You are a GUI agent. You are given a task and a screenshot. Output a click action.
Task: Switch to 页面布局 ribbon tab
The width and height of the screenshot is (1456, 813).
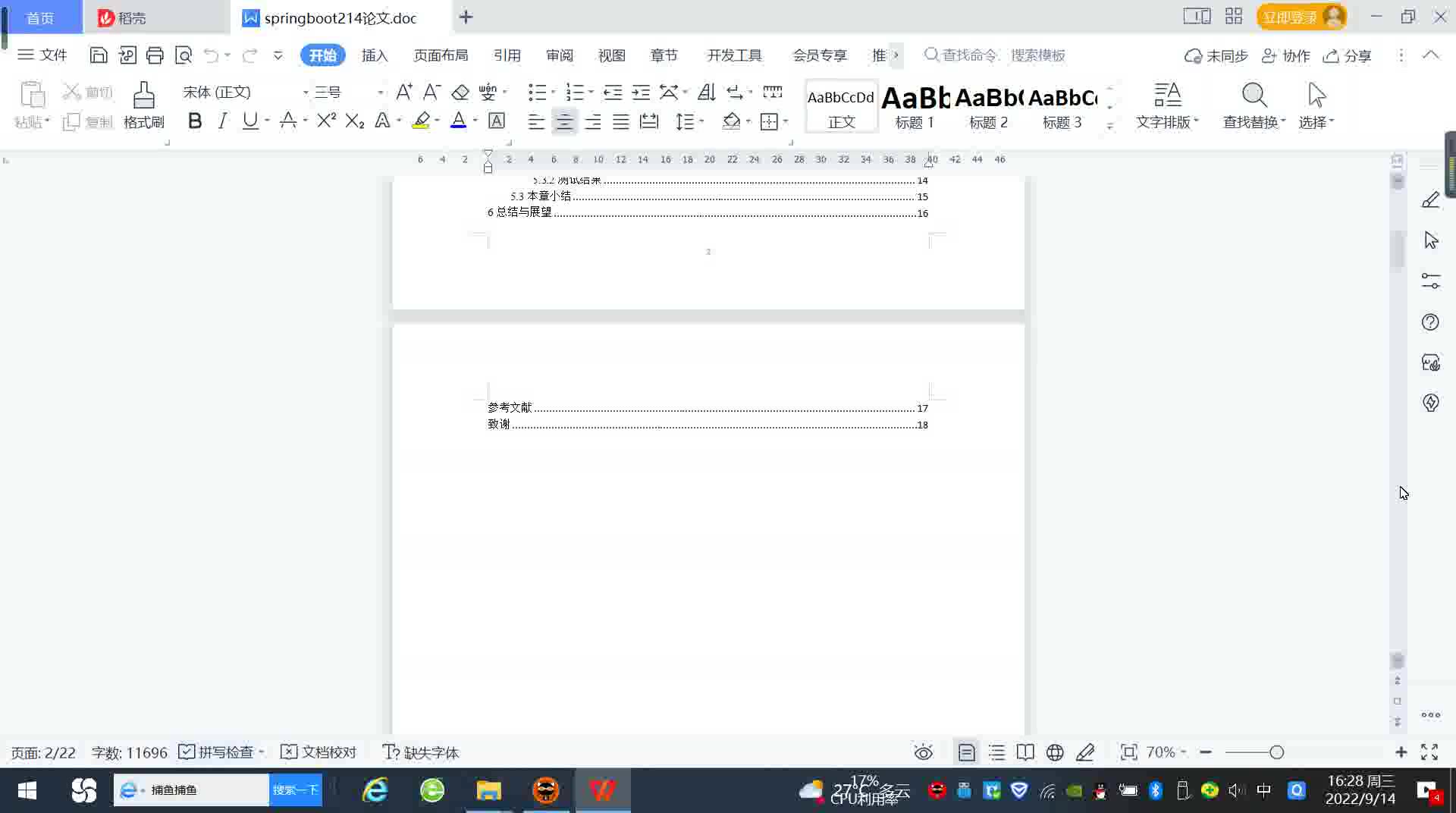(441, 55)
